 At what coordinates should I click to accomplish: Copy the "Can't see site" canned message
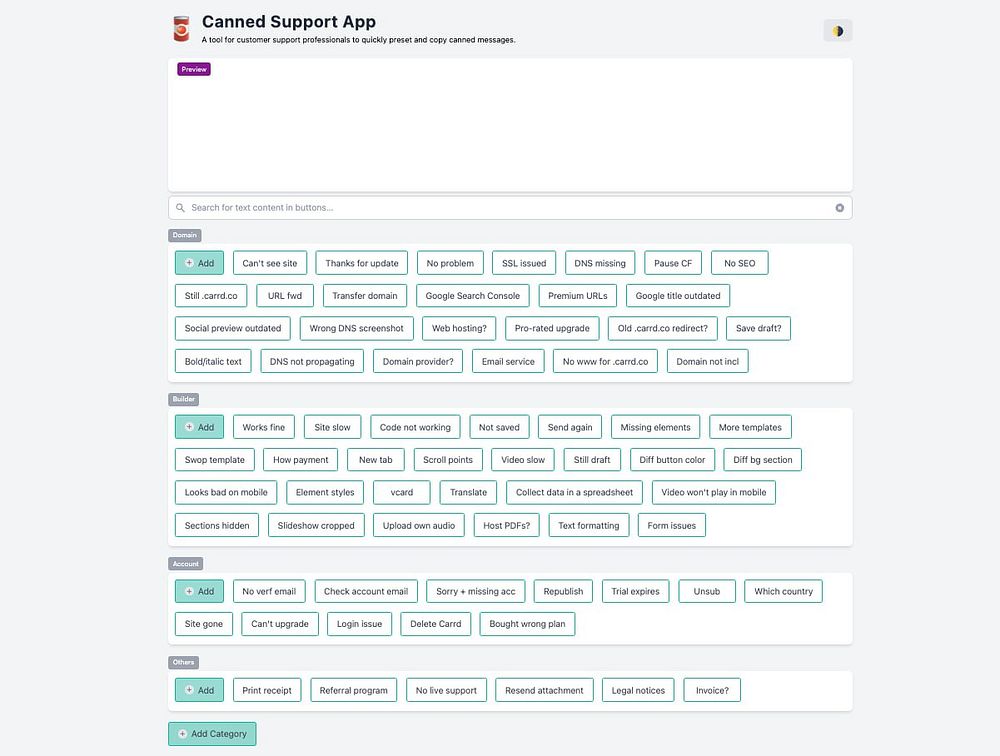[x=270, y=263]
